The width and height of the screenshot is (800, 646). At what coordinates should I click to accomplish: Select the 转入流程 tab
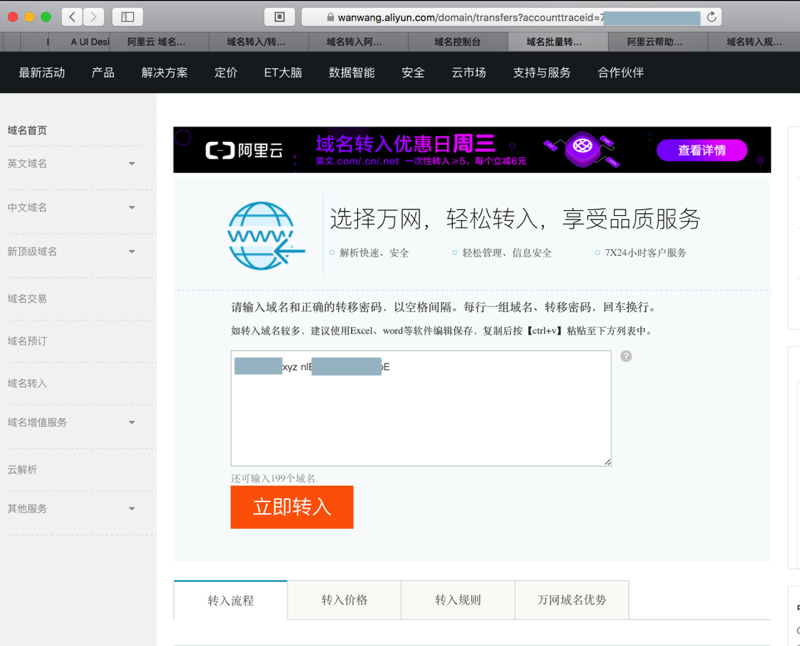231,600
